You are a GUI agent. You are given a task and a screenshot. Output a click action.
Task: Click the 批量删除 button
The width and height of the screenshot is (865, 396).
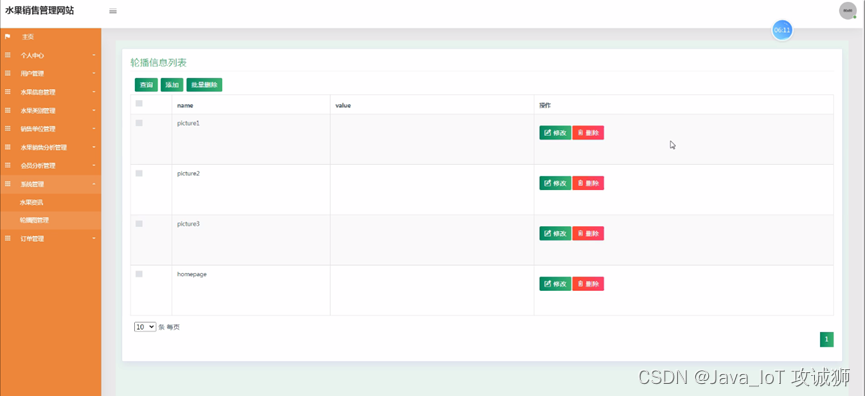[204, 85]
